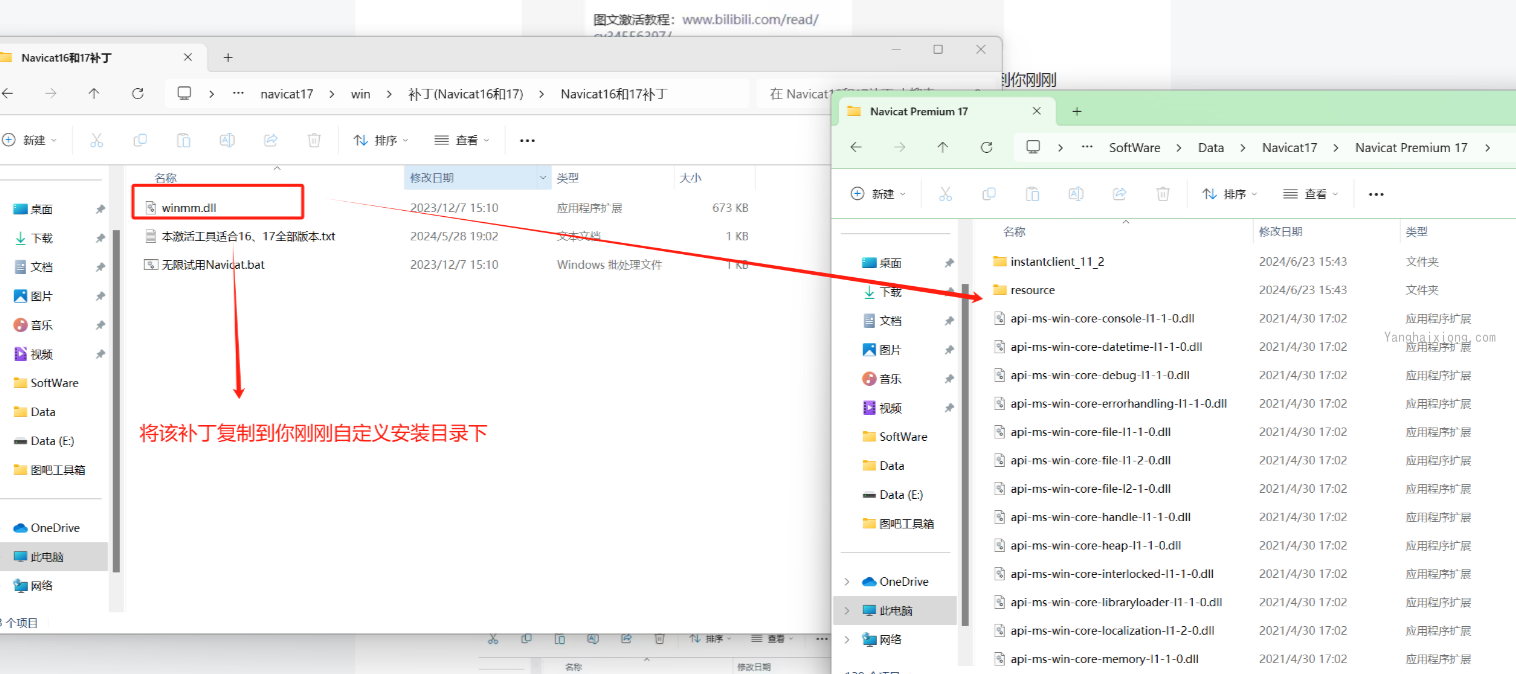The image size is (1516, 674).
Task: Open 排序 dropdown in Navicat16和17补丁 window
Action: pos(380,140)
